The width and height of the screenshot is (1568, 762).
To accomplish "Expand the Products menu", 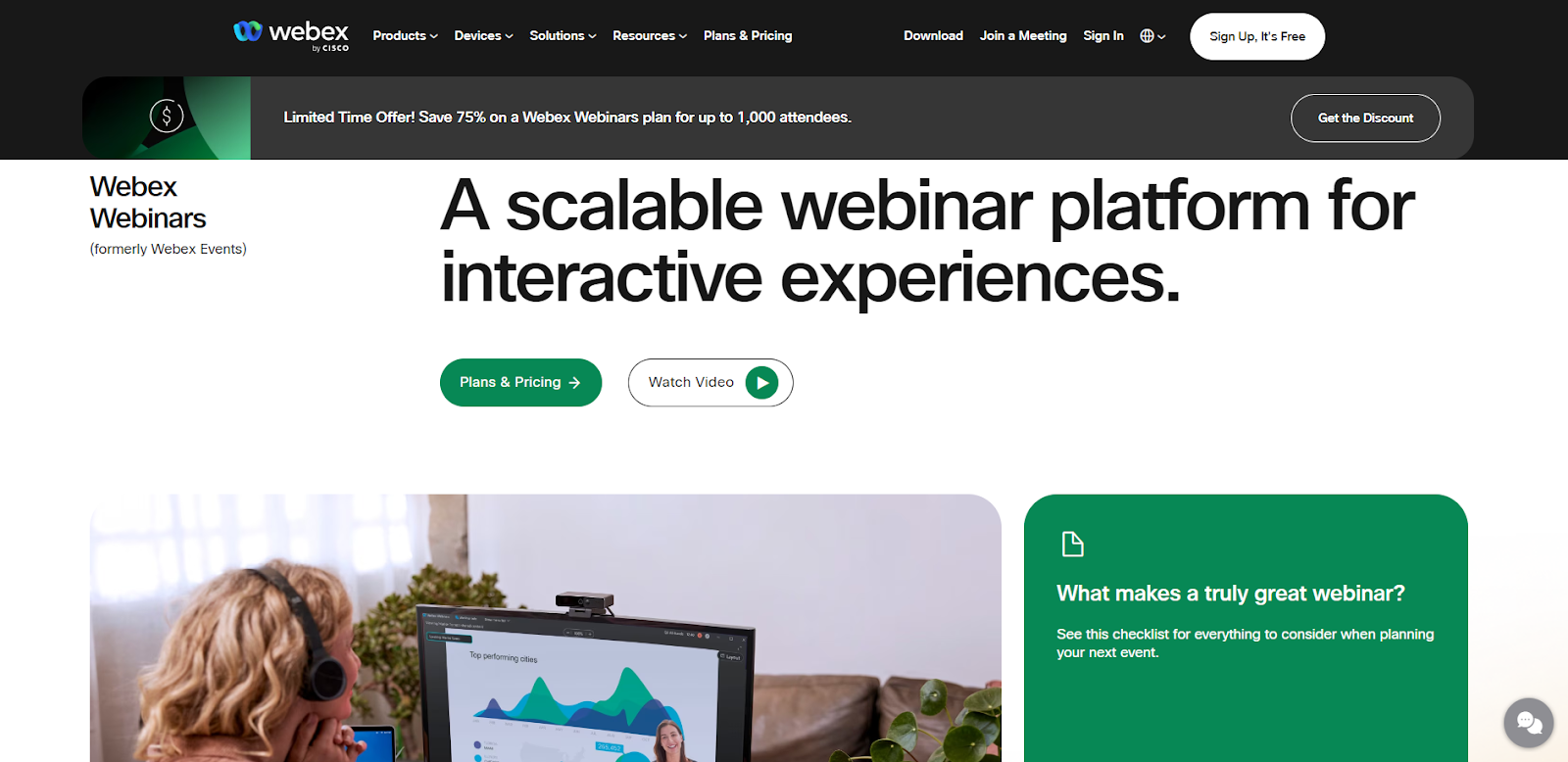I will (405, 36).
